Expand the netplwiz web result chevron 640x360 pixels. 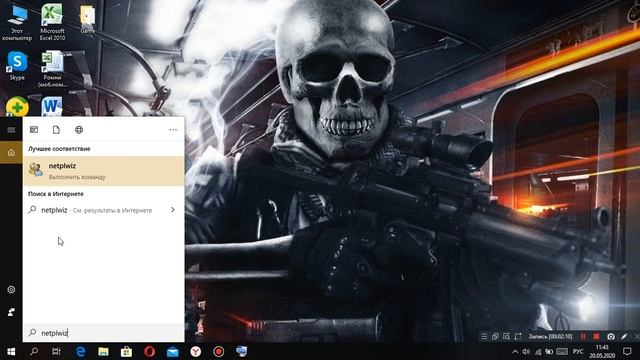(173, 210)
